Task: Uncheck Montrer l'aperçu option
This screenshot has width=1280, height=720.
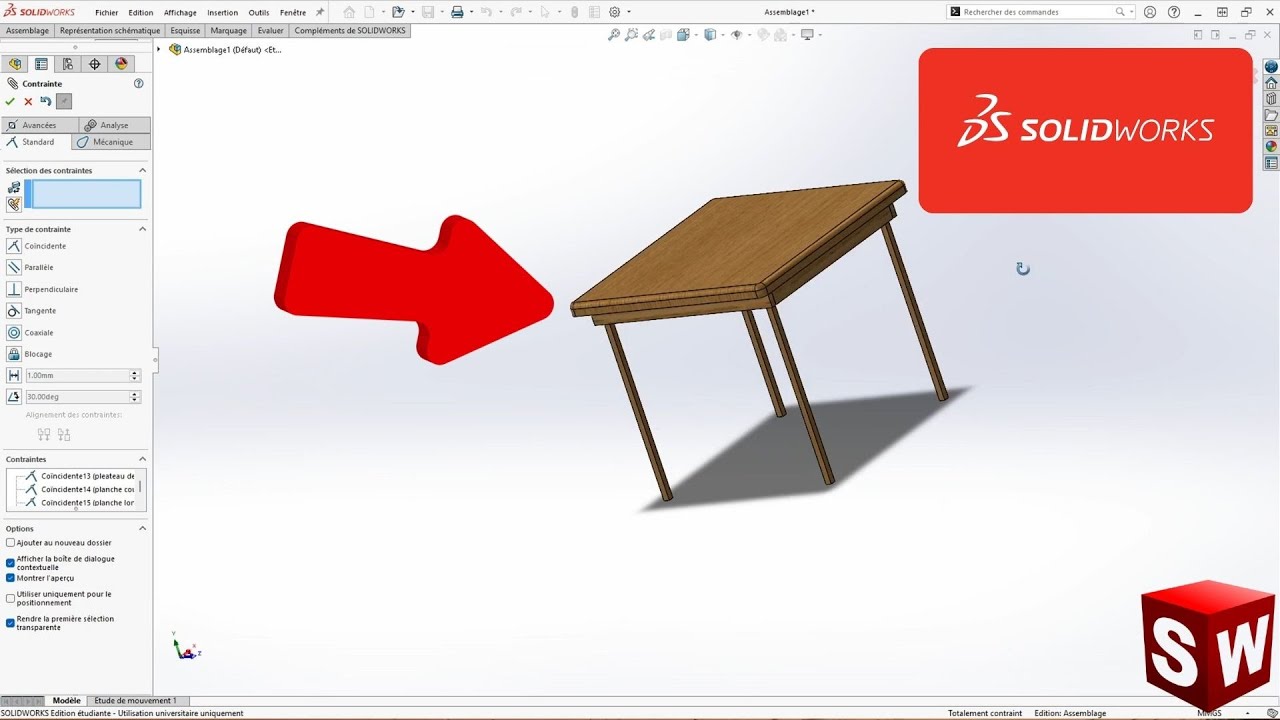Action: [x=11, y=578]
